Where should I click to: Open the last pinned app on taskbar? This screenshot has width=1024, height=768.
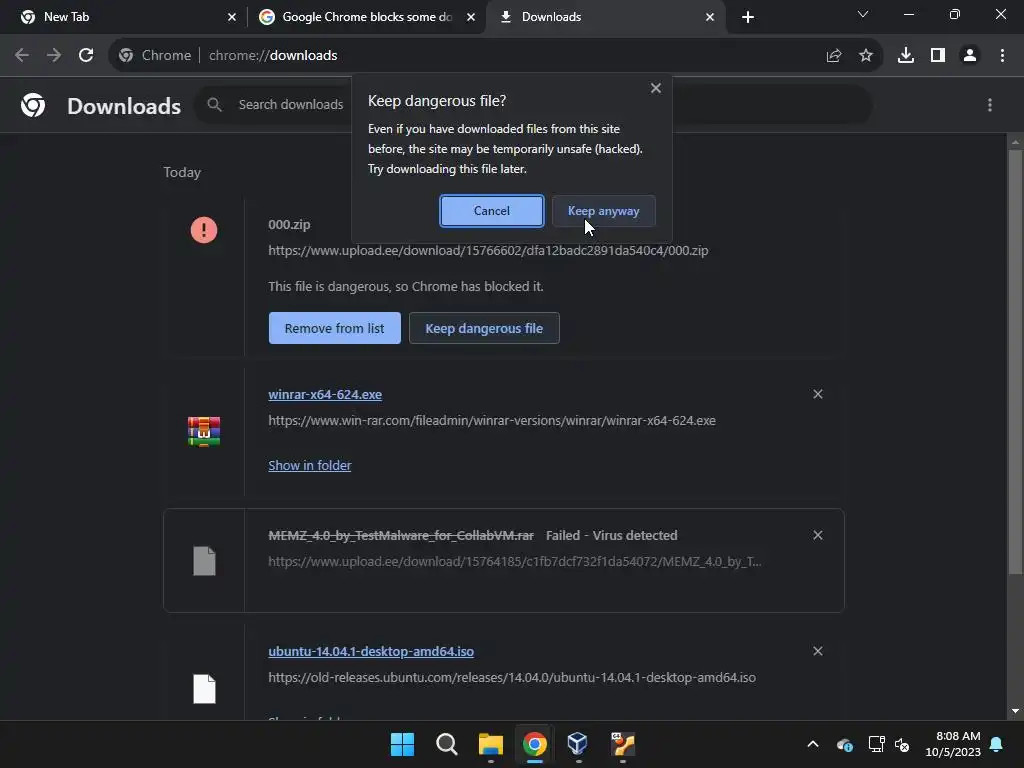click(622, 744)
